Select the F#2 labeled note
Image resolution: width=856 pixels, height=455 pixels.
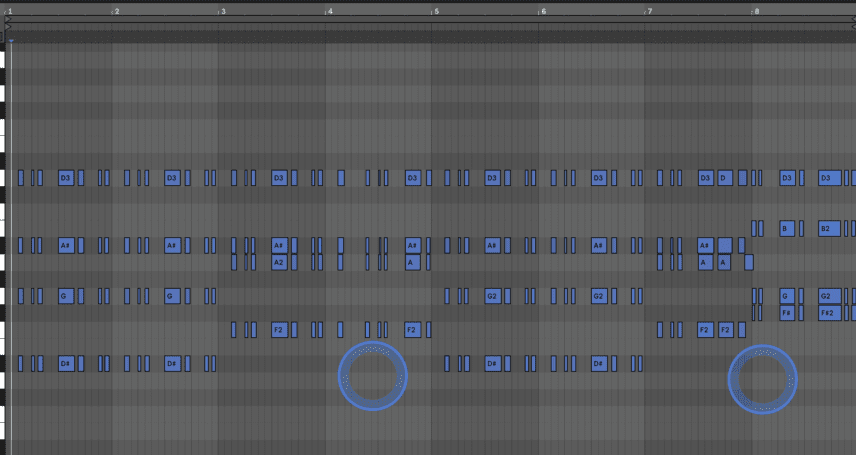829,313
